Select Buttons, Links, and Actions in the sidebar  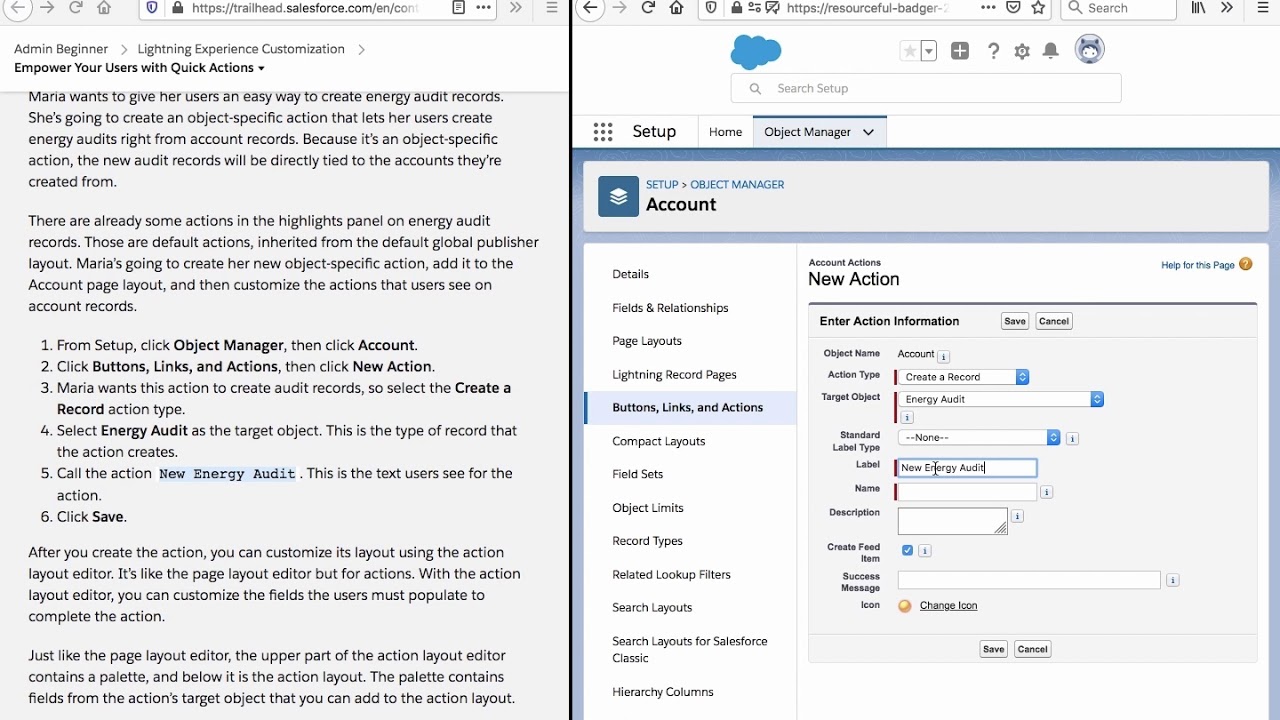(x=688, y=408)
